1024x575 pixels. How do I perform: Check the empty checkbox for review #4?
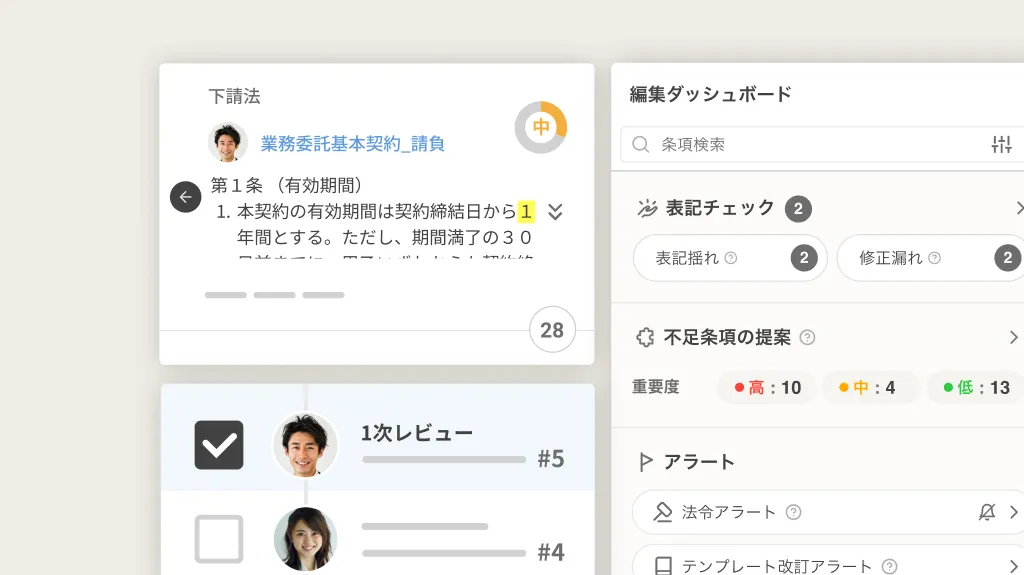click(x=219, y=539)
